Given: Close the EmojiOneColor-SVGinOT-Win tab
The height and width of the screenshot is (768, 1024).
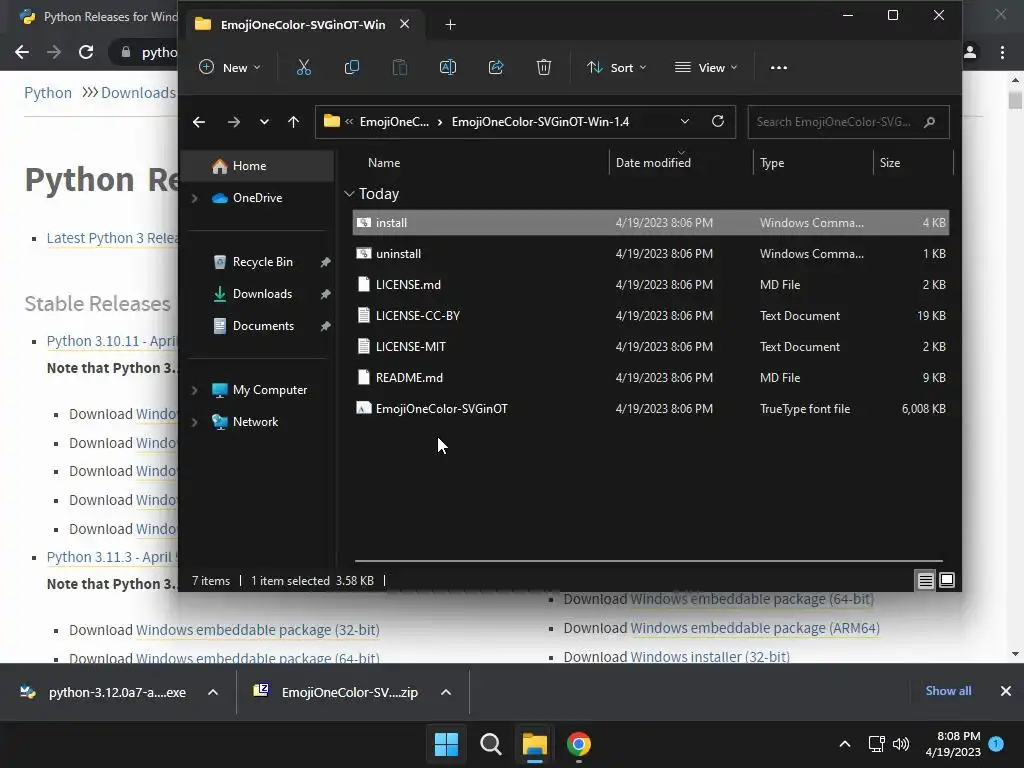Looking at the screenshot, I should (x=405, y=24).
